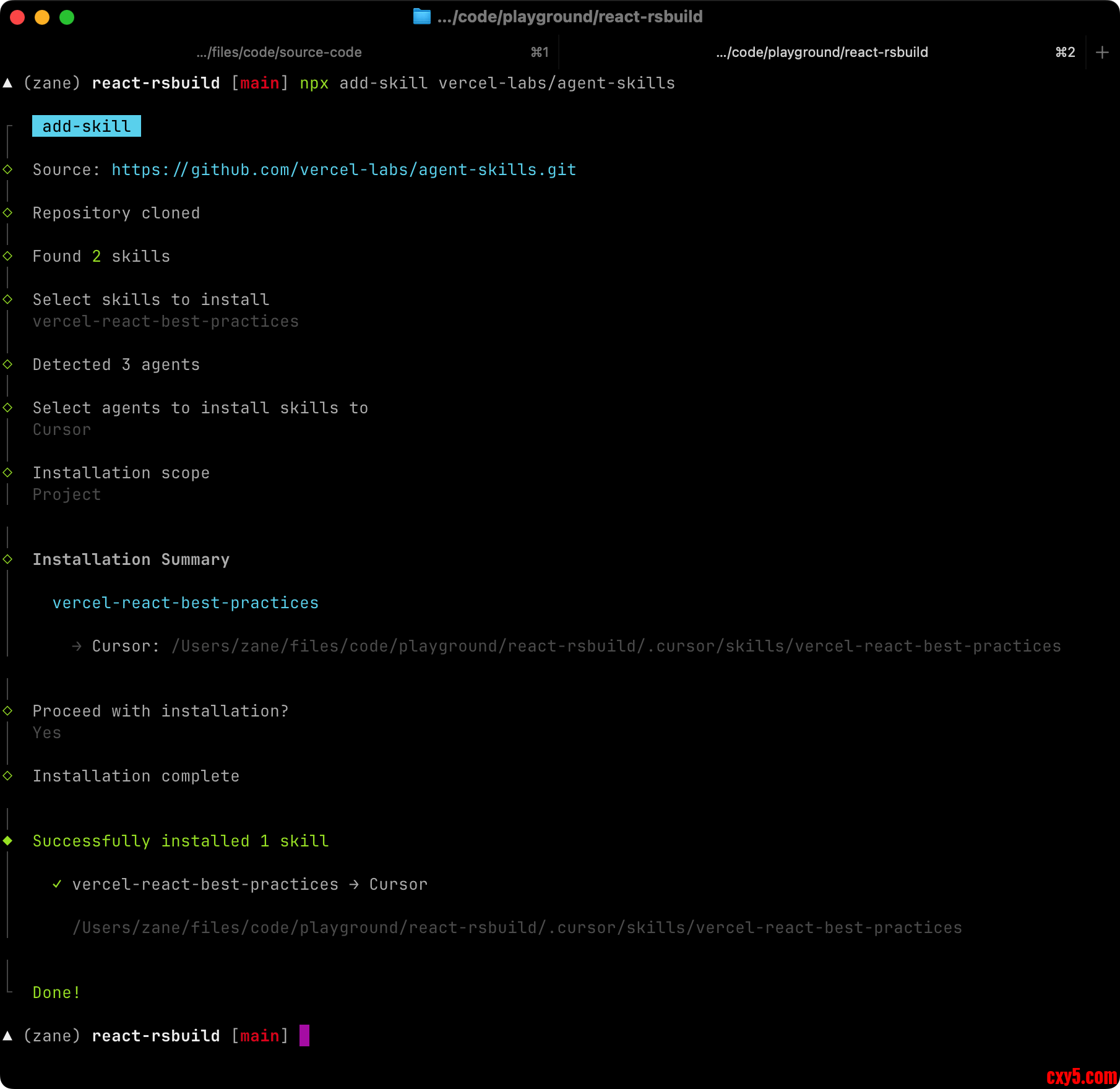Switch to the files/code/source-code tab
This screenshot has height=1089, width=1120.
click(x=279, y=53)
